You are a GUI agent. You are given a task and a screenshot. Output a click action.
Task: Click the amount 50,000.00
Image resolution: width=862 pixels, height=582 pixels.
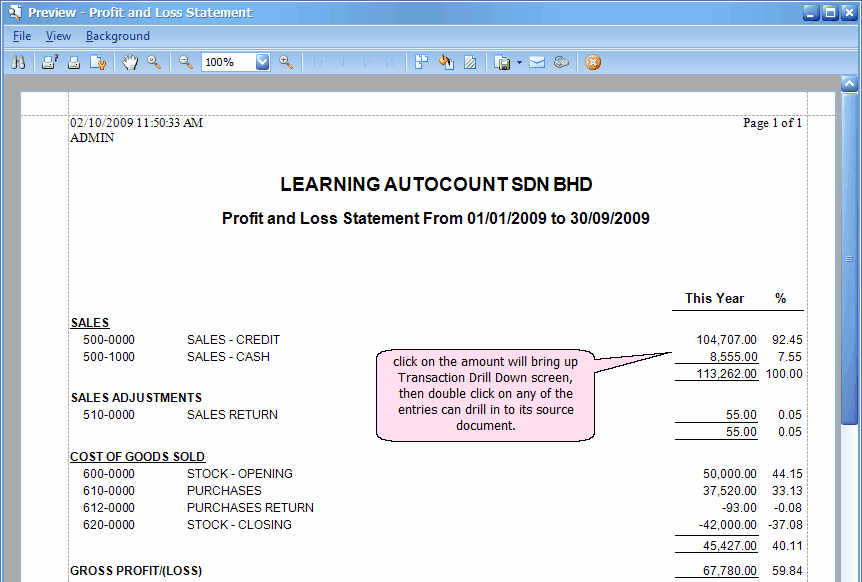coord(730,474)
